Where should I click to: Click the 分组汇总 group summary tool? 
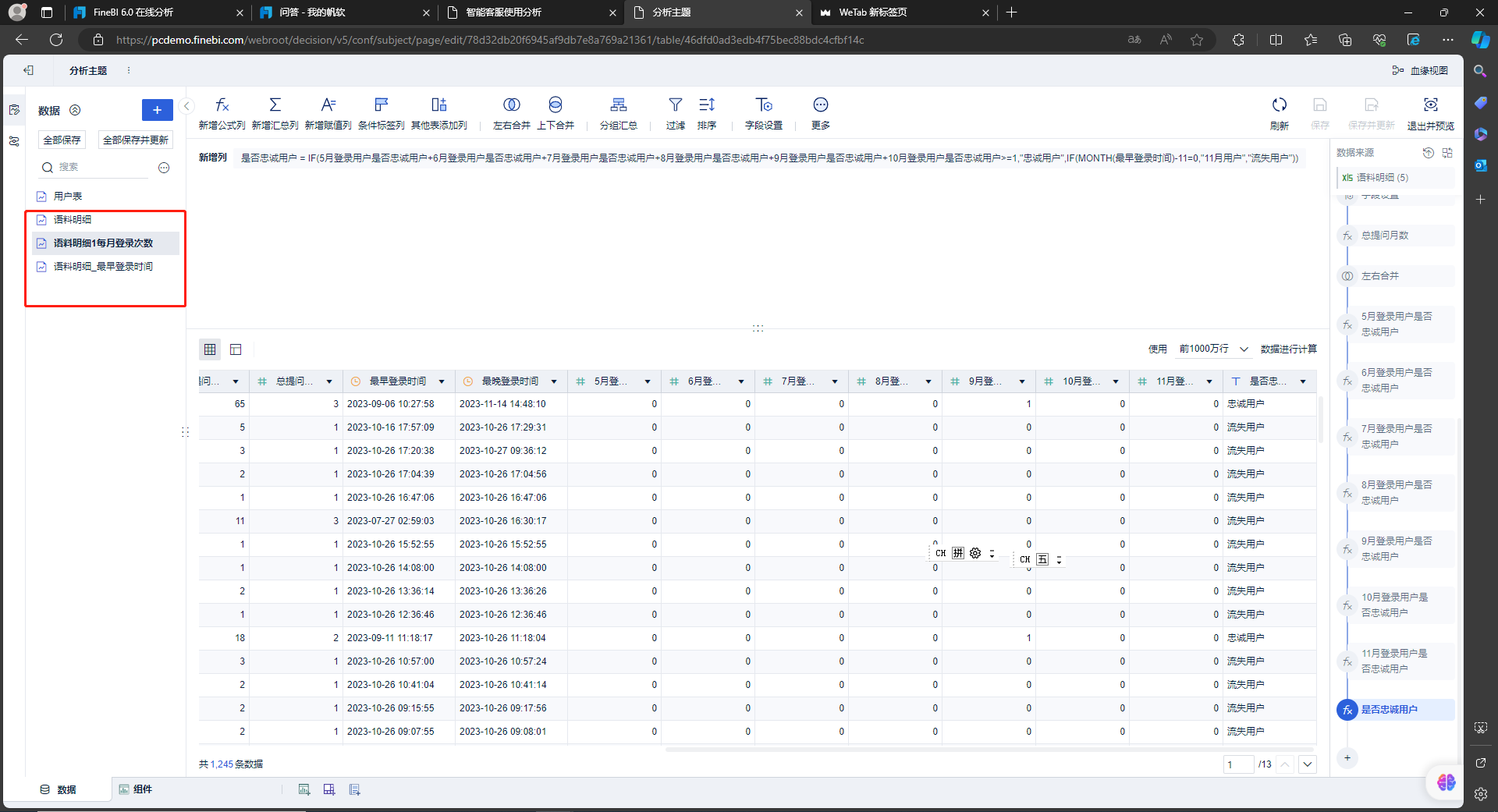[x=619, y=113]
